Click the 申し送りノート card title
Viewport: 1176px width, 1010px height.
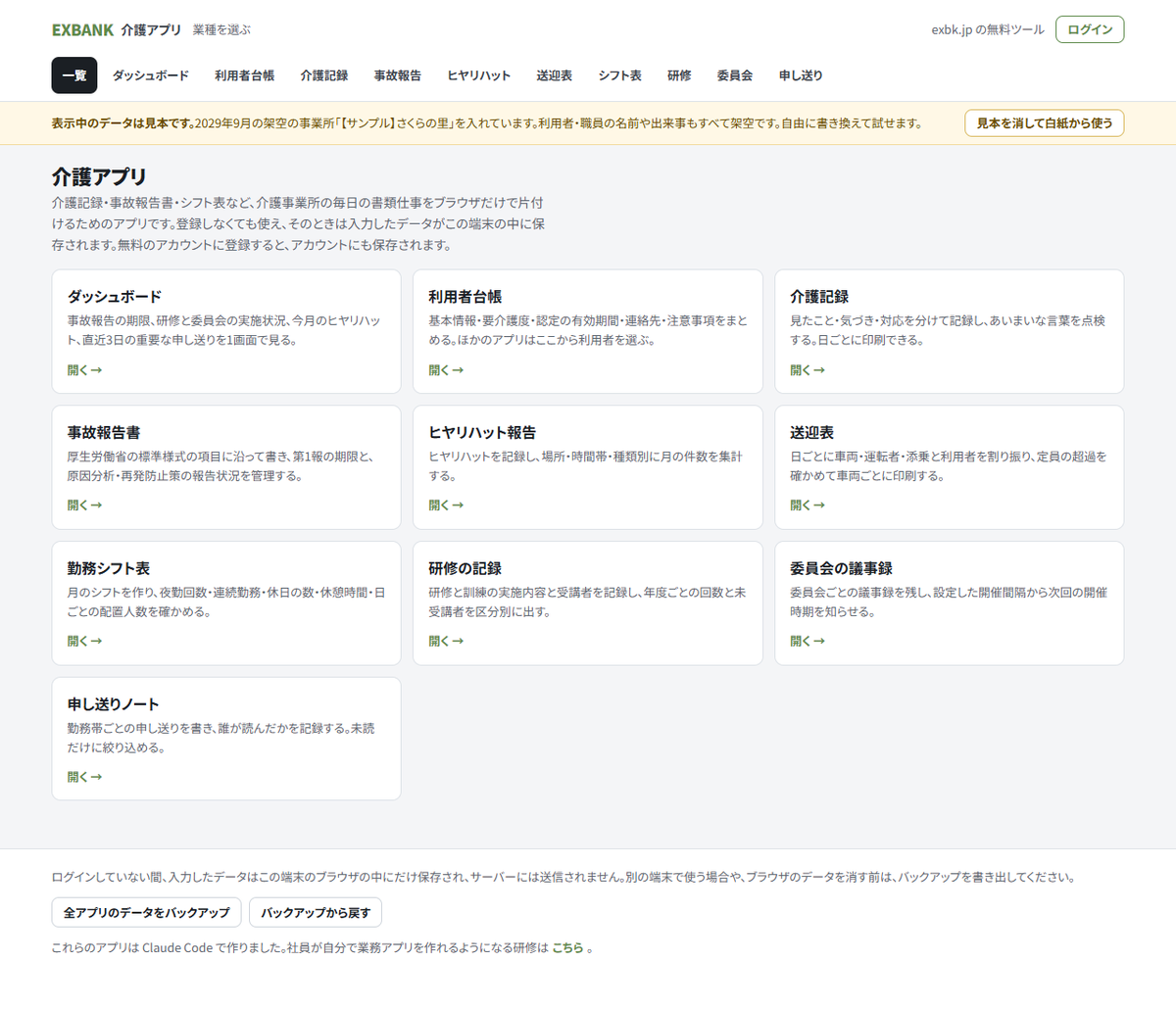pos(114,704)
